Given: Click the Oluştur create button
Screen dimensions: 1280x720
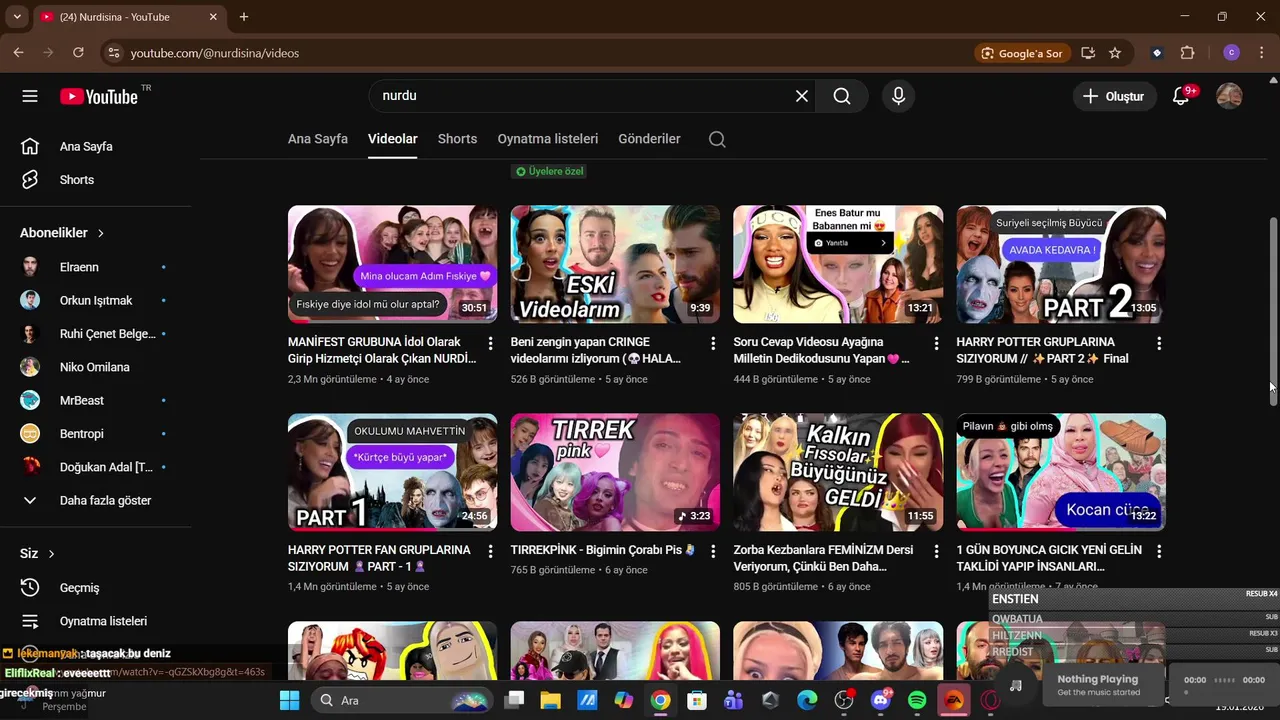Looking at the screenshot, I should 1114,96.
